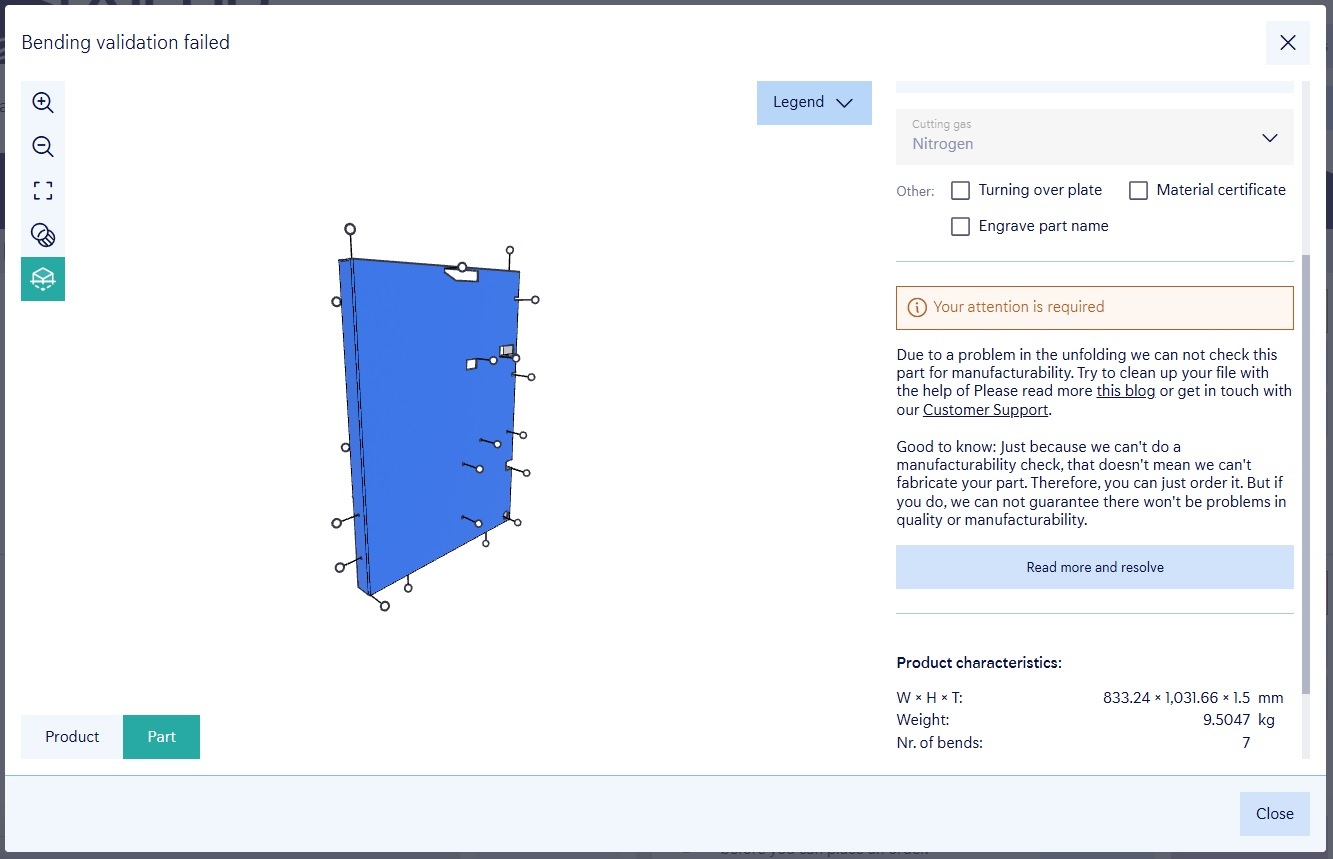Click the right panel vertical scrollbar

click(x=1304, y=470)
